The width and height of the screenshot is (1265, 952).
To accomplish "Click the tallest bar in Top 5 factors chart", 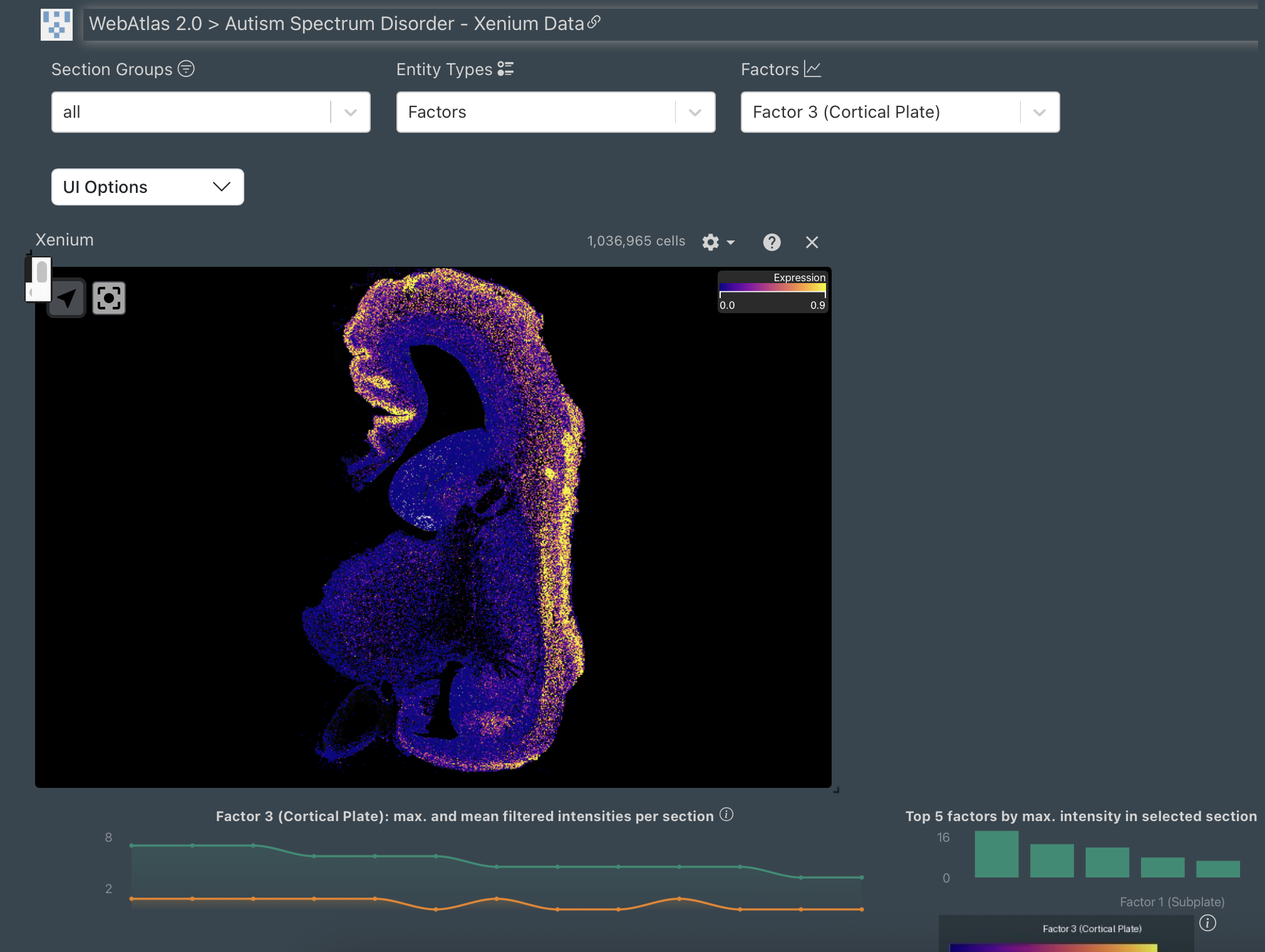I will click(x=996, y=854).
